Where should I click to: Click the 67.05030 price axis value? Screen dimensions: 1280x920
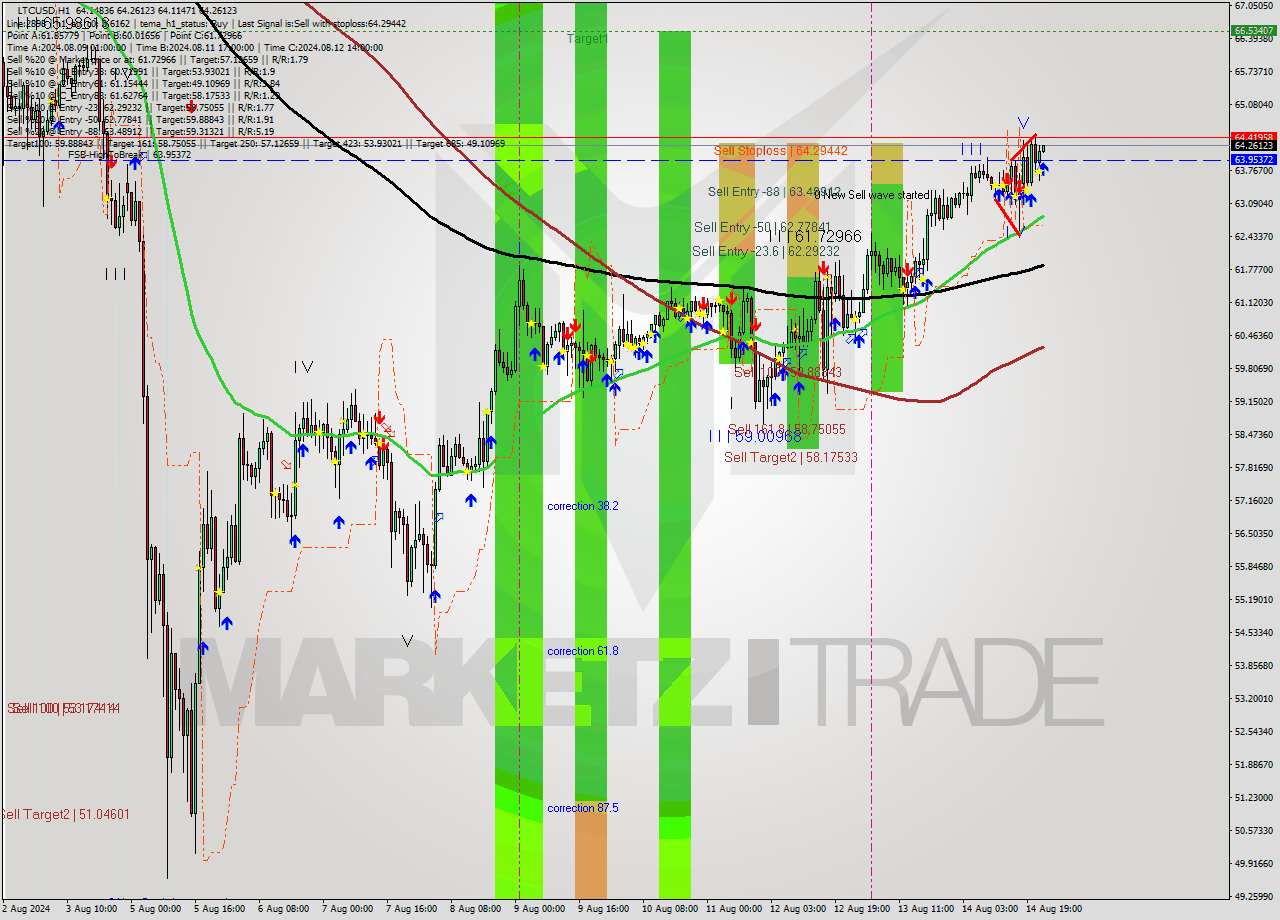1253,5
